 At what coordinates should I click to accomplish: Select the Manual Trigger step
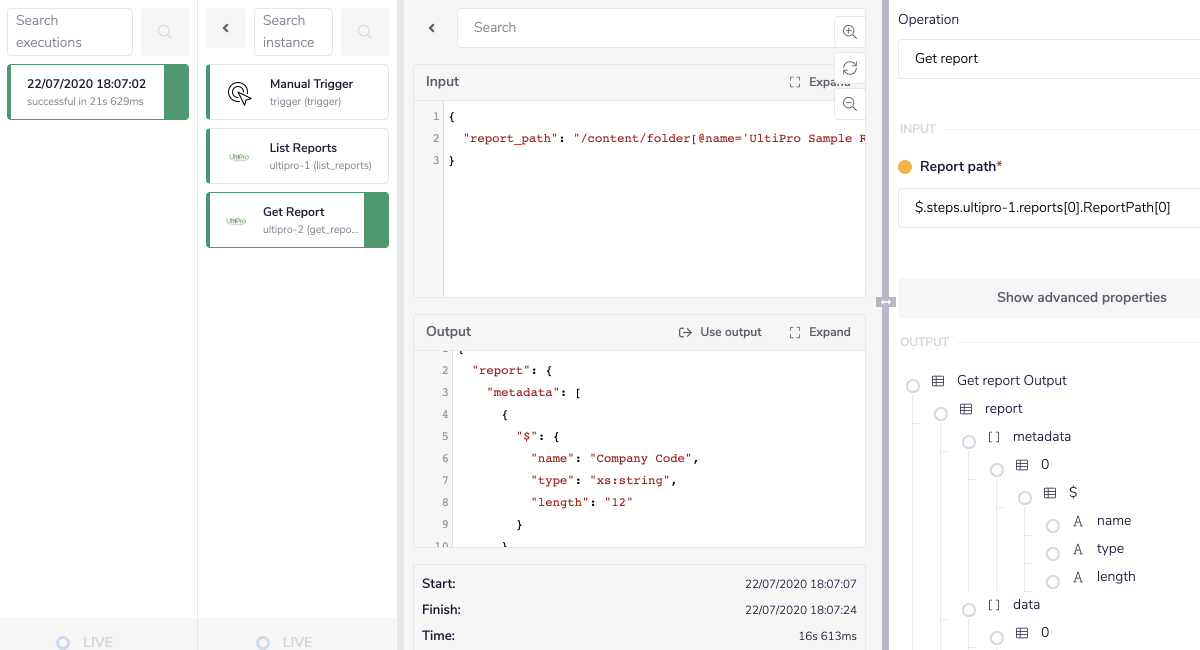pyautogui.click(x=297, y=92)
